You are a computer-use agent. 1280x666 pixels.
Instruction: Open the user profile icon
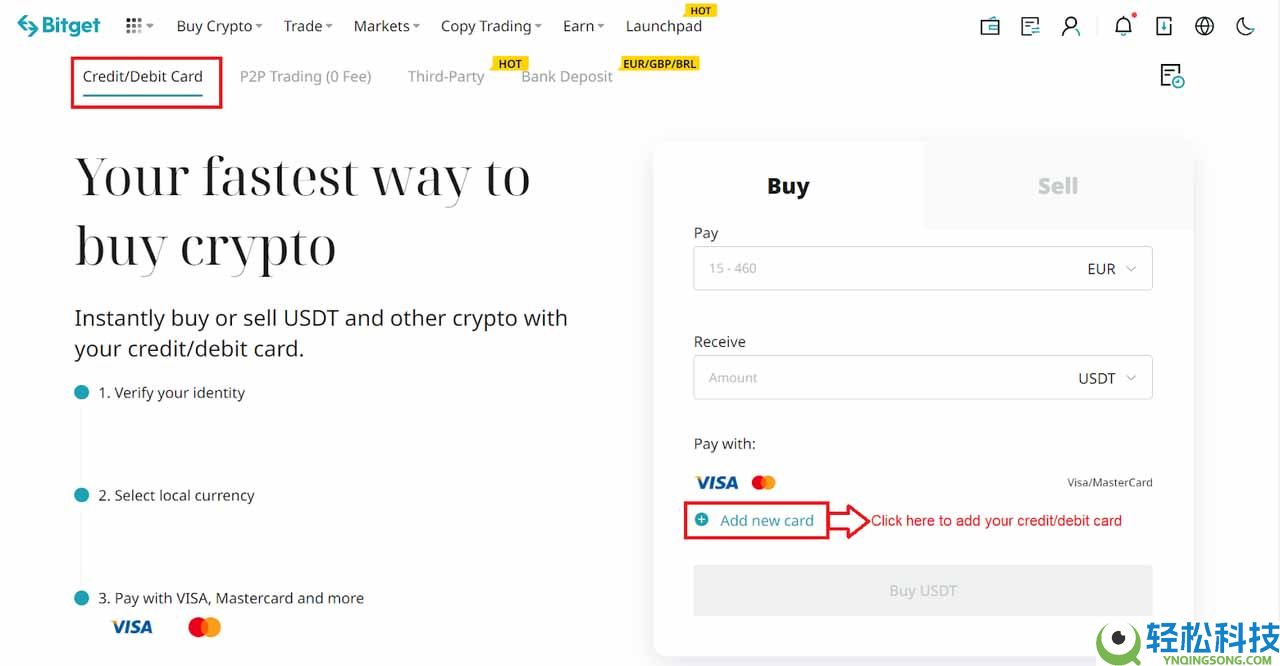coord(1071,26)
